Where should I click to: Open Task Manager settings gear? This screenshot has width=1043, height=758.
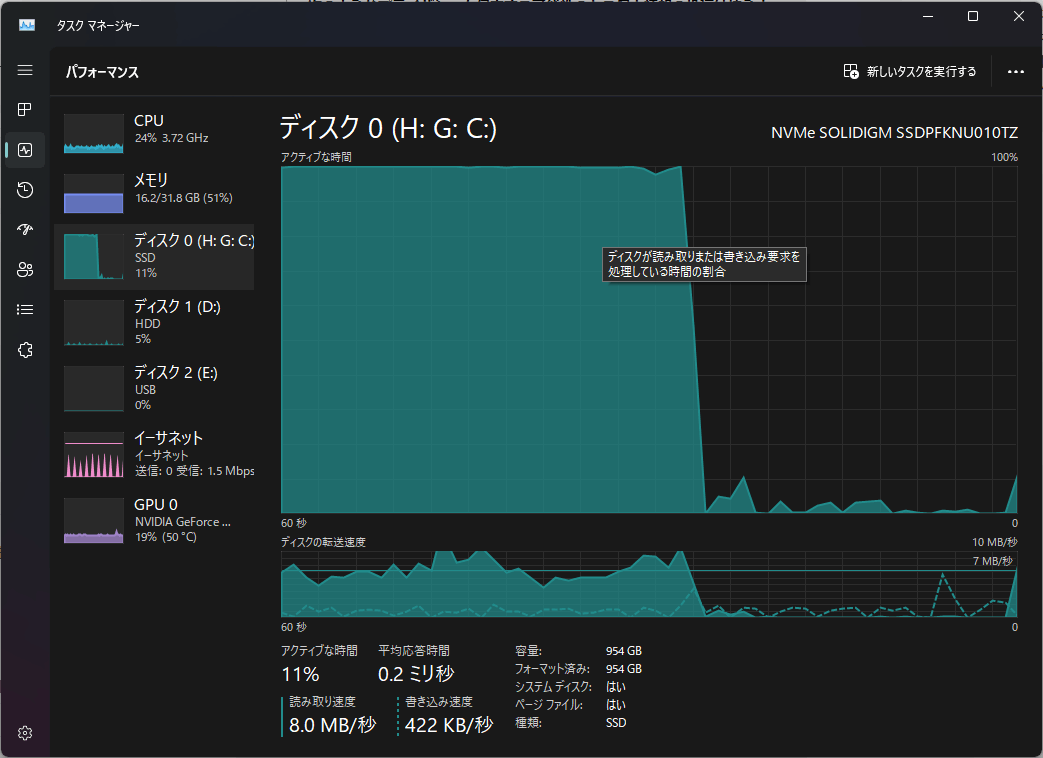[x=25, y=733]
